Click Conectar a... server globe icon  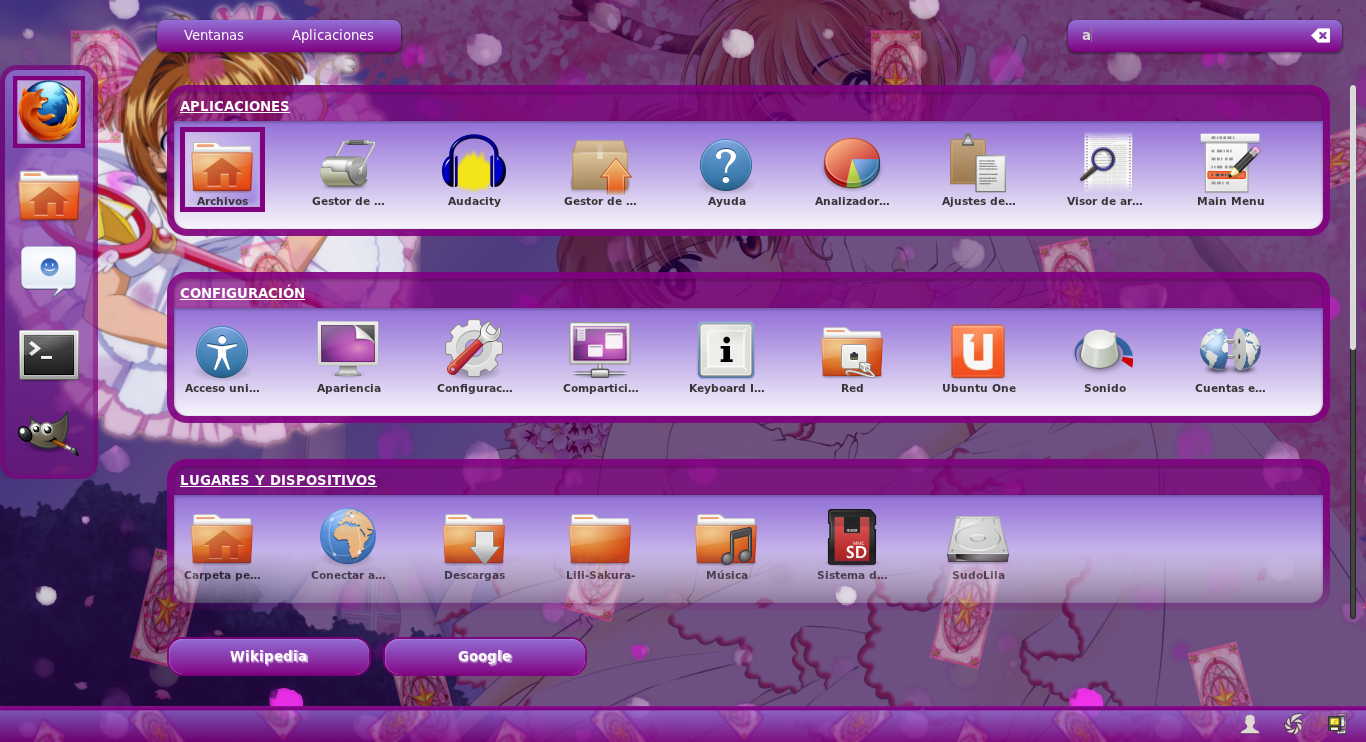point(348,544)
